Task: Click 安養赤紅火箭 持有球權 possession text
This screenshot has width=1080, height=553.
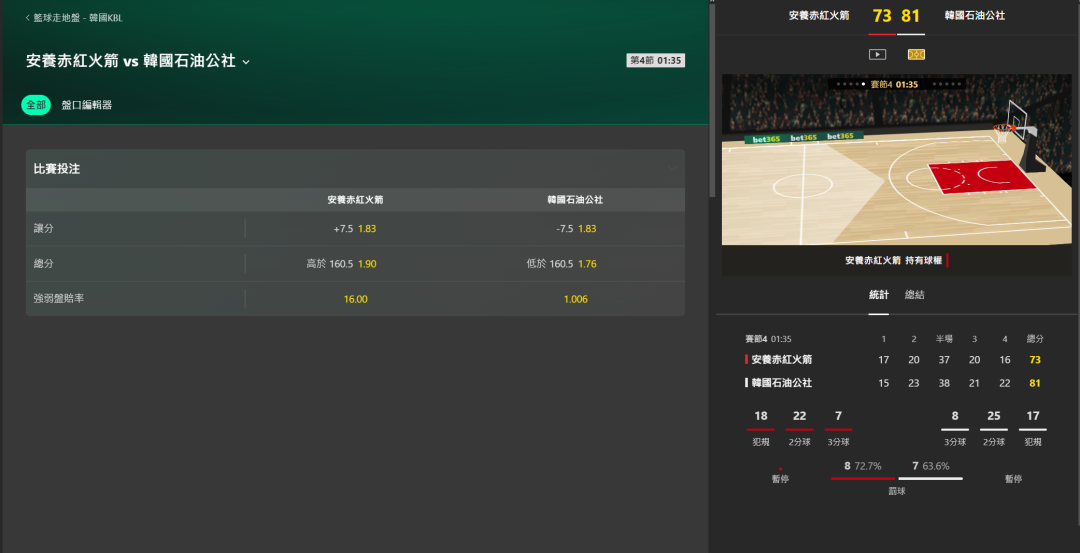Action: [x=894, y=260]
